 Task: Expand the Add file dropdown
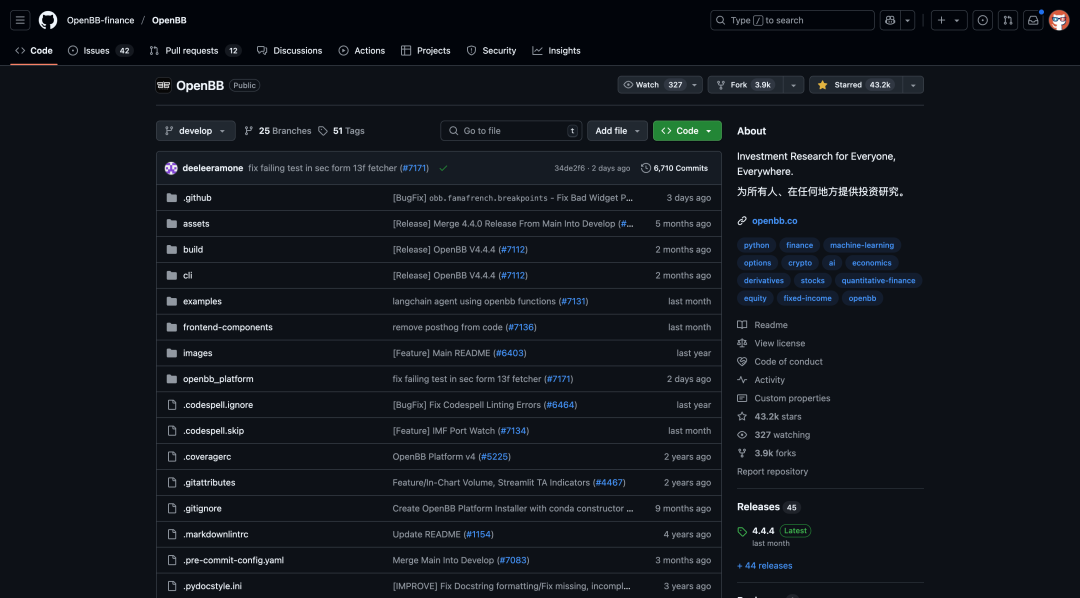pos(617,131)
